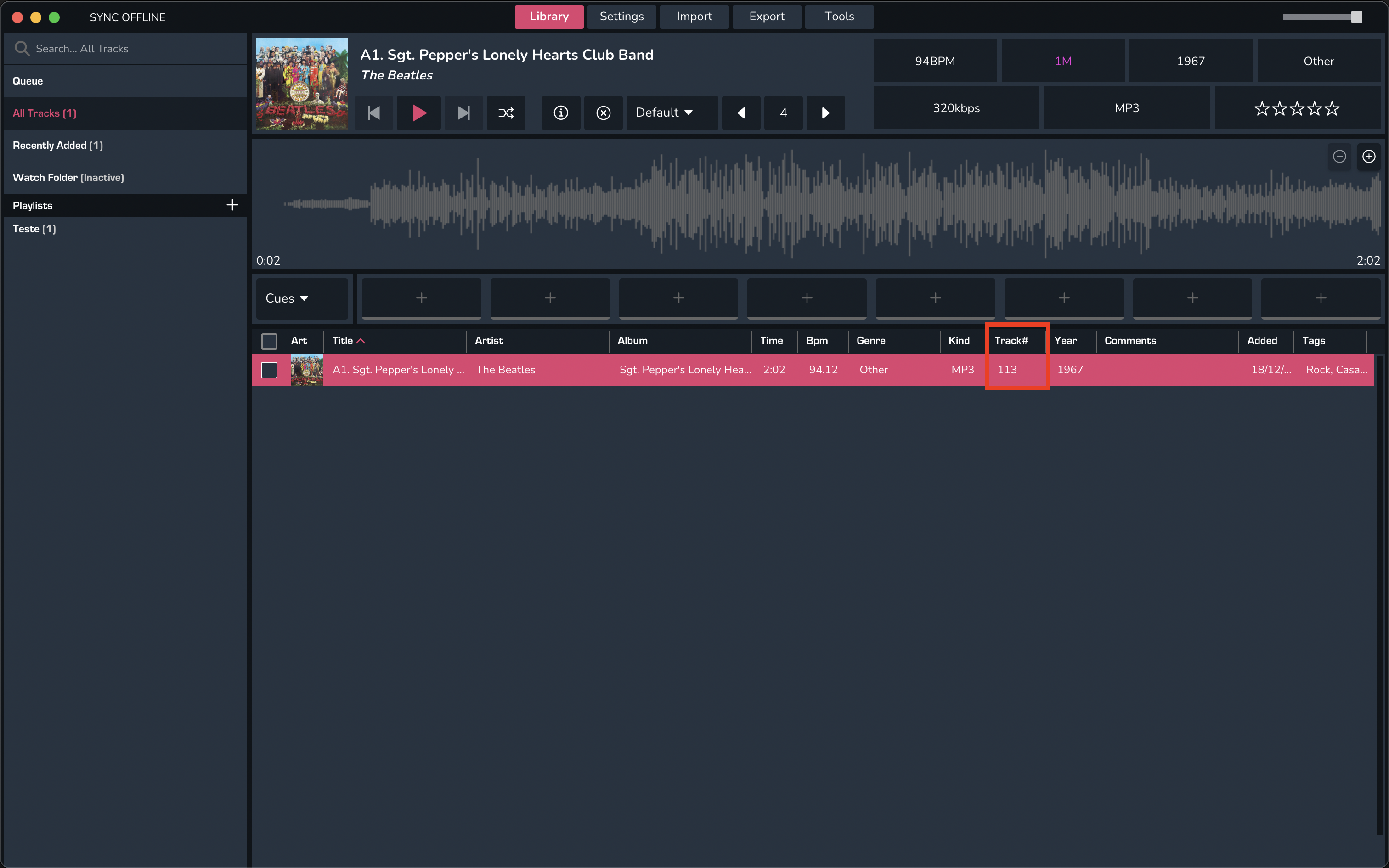Tick the Sgt. Pepper's track row checkbox
The width and height of the screenshot is (1389, 868).
[x=269, y=370]
